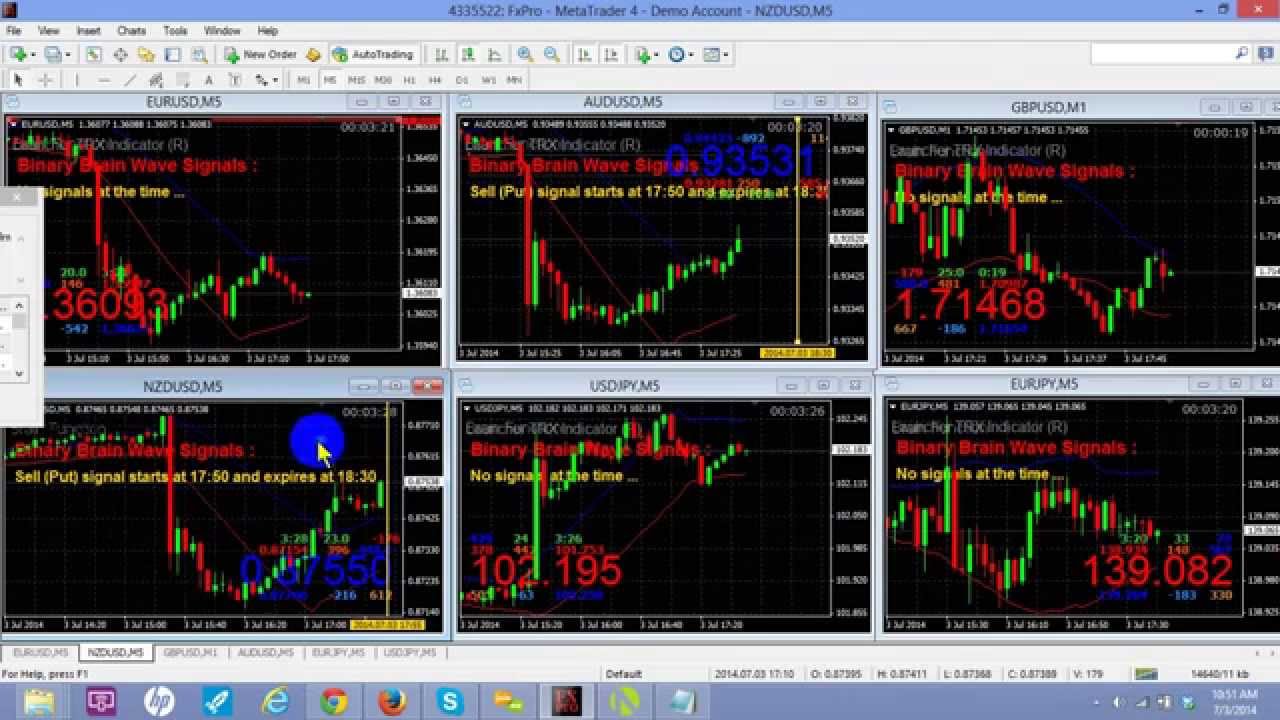1280x720 pixels.
Task: Open the Templates icon
Action: 710,54
